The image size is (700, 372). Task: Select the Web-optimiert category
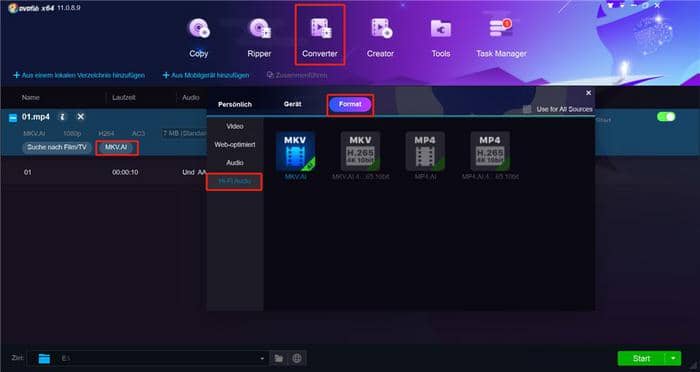click(235, 145)
